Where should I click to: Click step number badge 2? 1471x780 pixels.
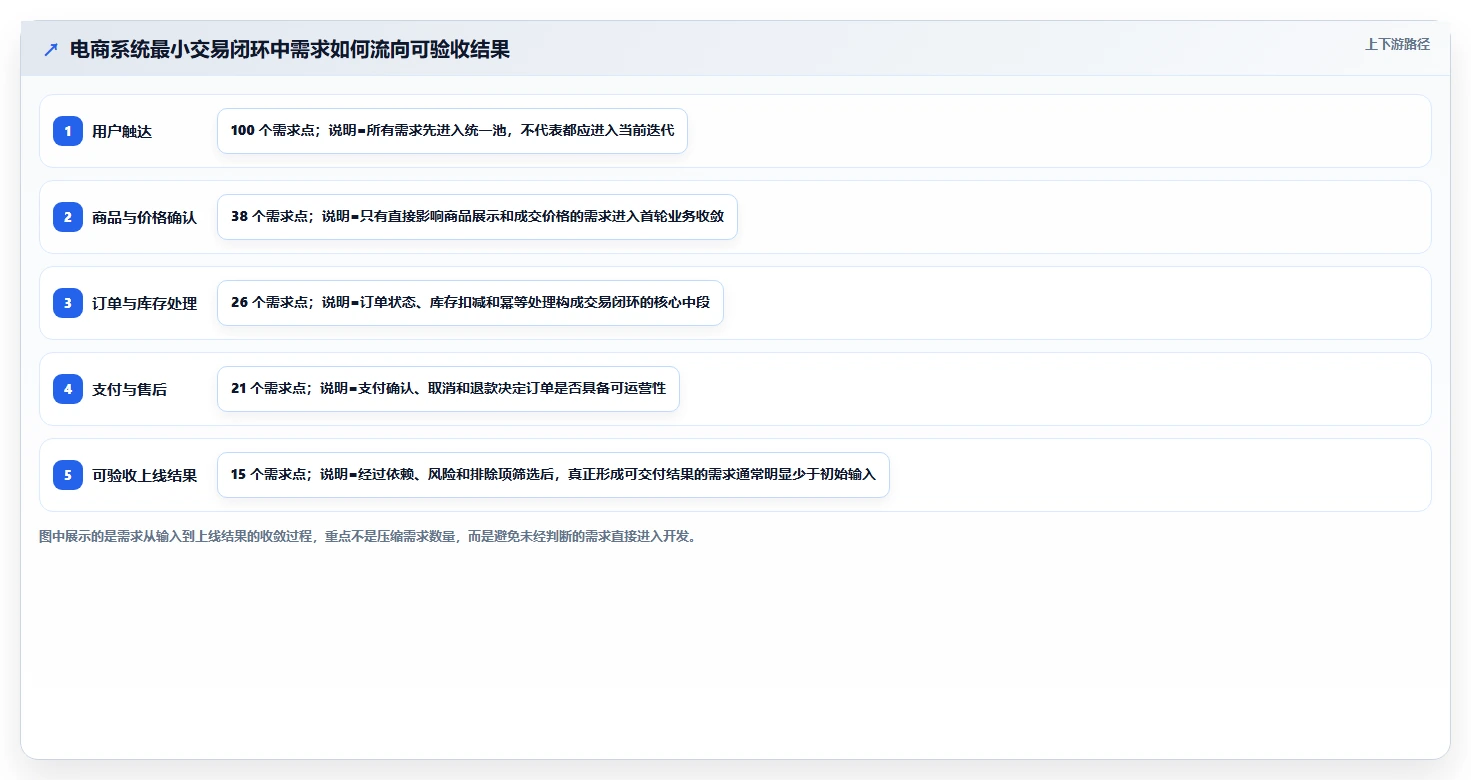coord(68,217)
